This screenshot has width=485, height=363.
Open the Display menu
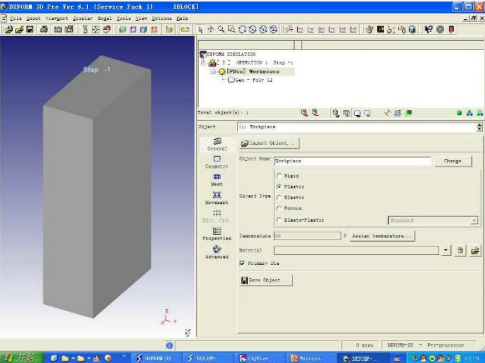pyautogui.click(x=83, y=19)
